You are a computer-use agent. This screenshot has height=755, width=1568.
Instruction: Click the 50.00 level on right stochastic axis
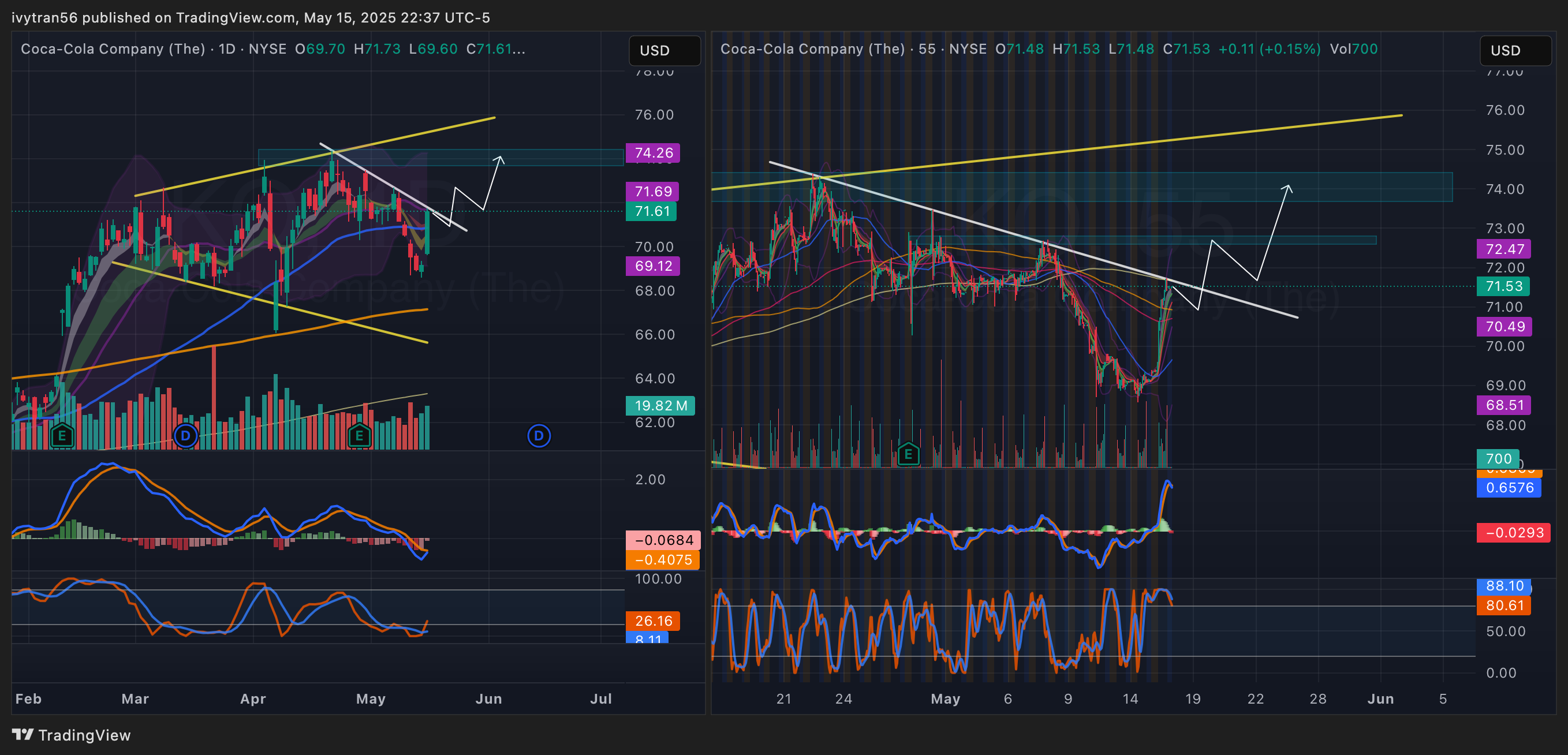click(x=1505, y=631)
